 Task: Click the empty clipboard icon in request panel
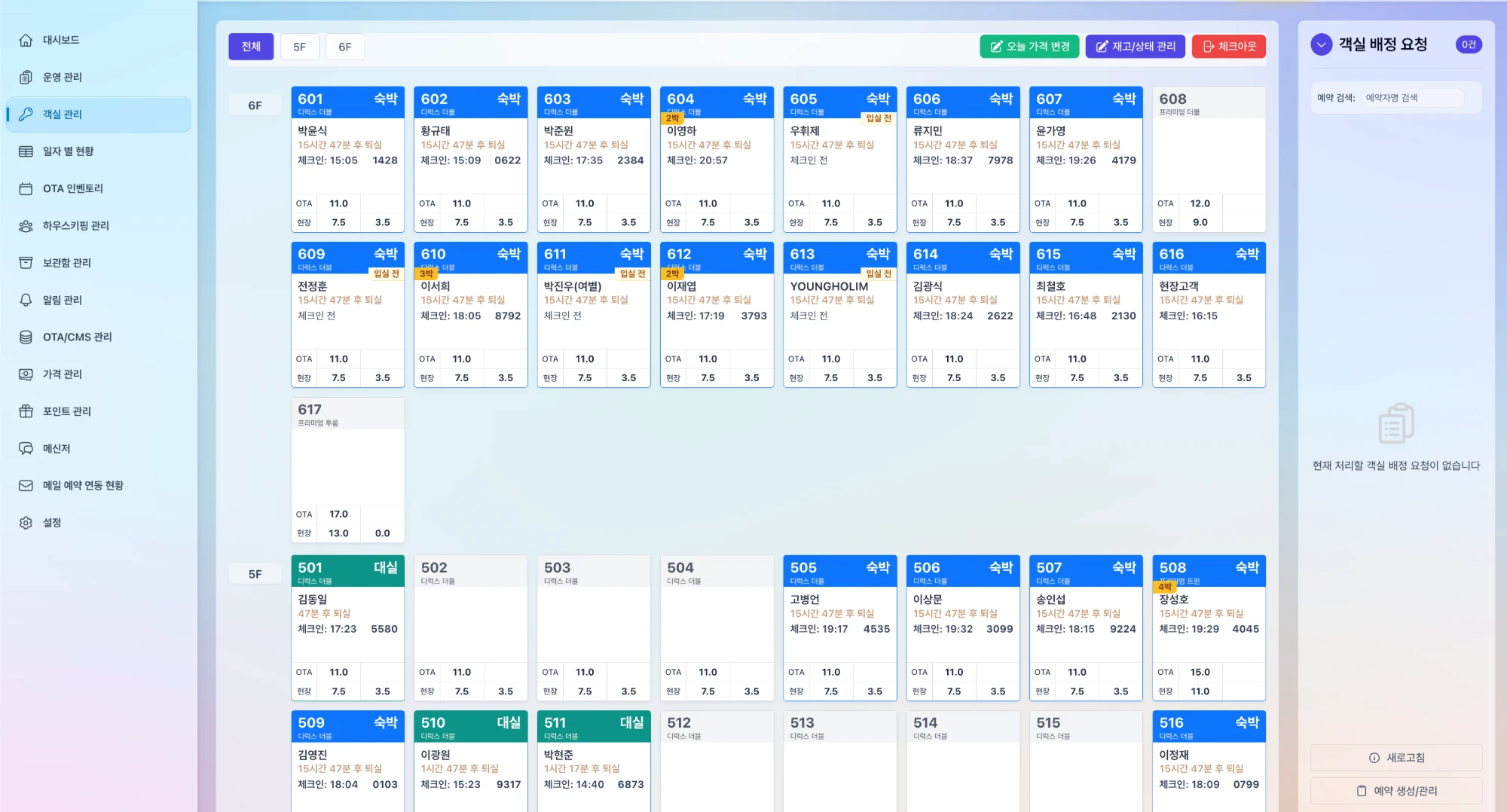(x=1396, y=423)
